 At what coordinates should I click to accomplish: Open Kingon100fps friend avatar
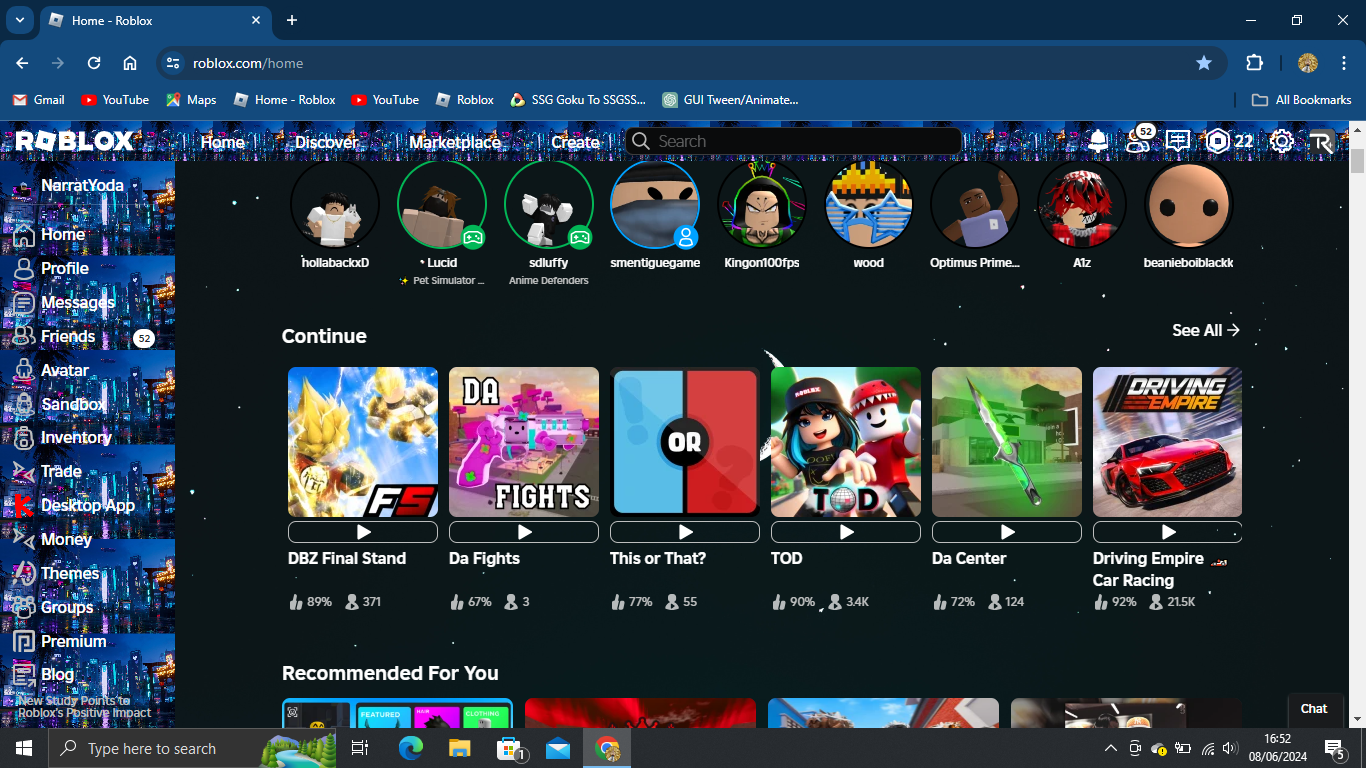click(762, 204)
